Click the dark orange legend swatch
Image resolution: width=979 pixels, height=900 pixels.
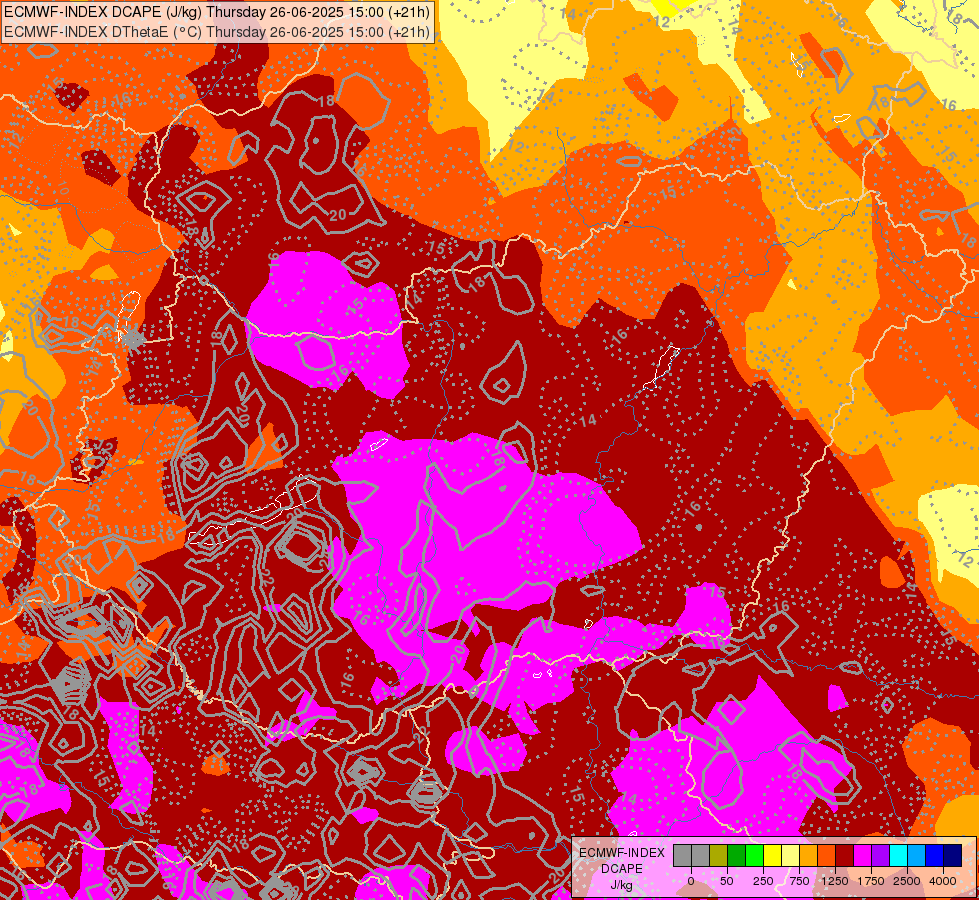pyautogui.click(x=827, y=855)
